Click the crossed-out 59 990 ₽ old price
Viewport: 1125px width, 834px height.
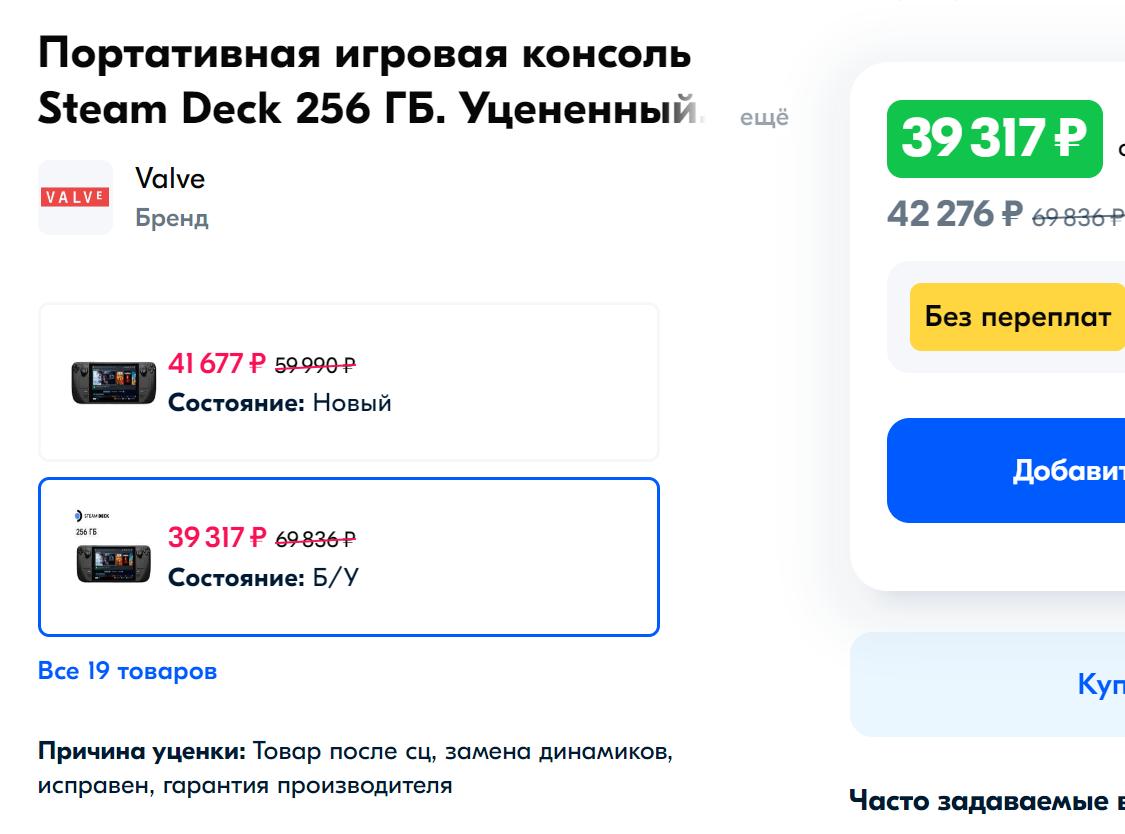click(315, 366)
